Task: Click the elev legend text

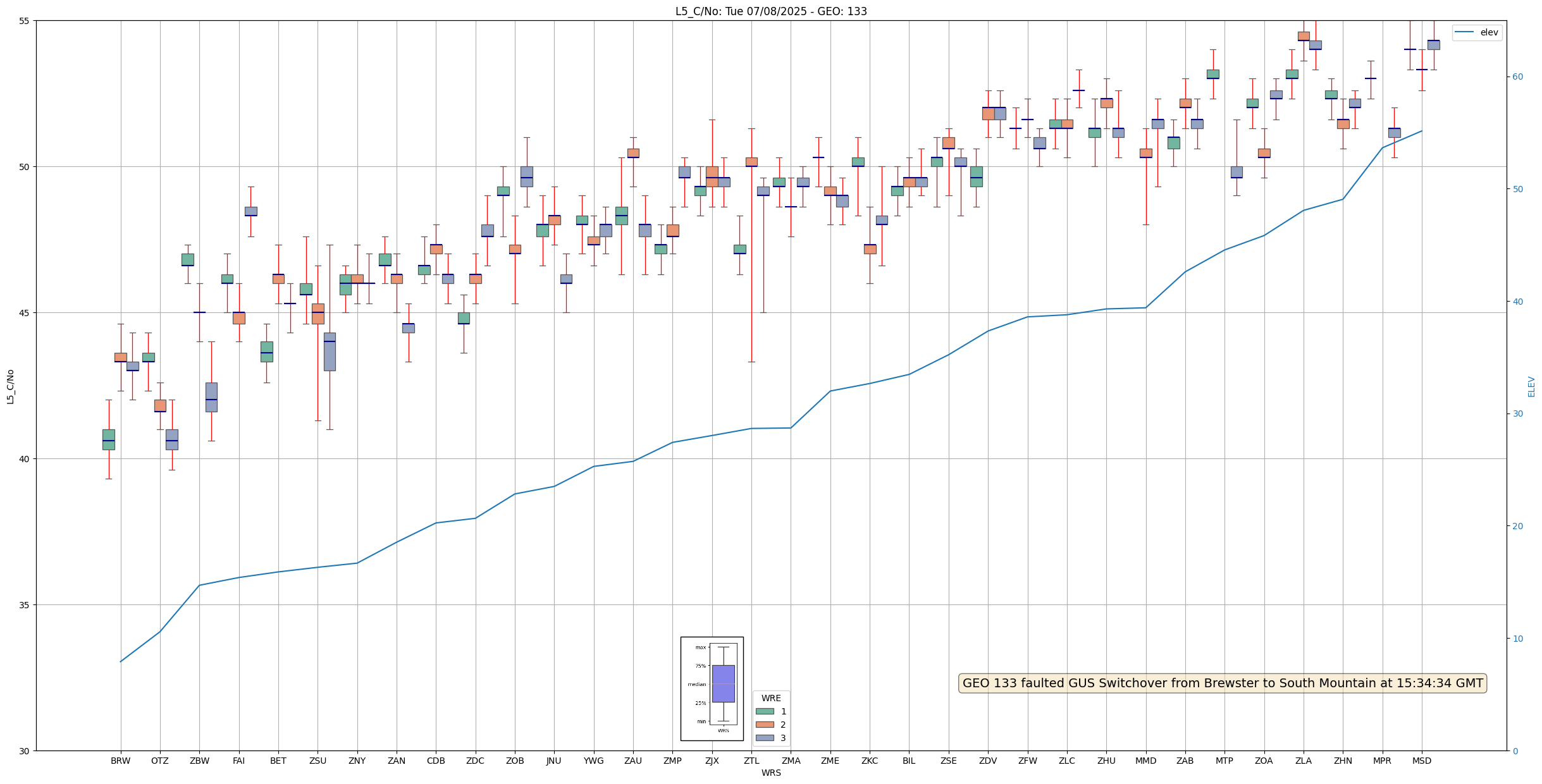Action: pos(1489,32)
